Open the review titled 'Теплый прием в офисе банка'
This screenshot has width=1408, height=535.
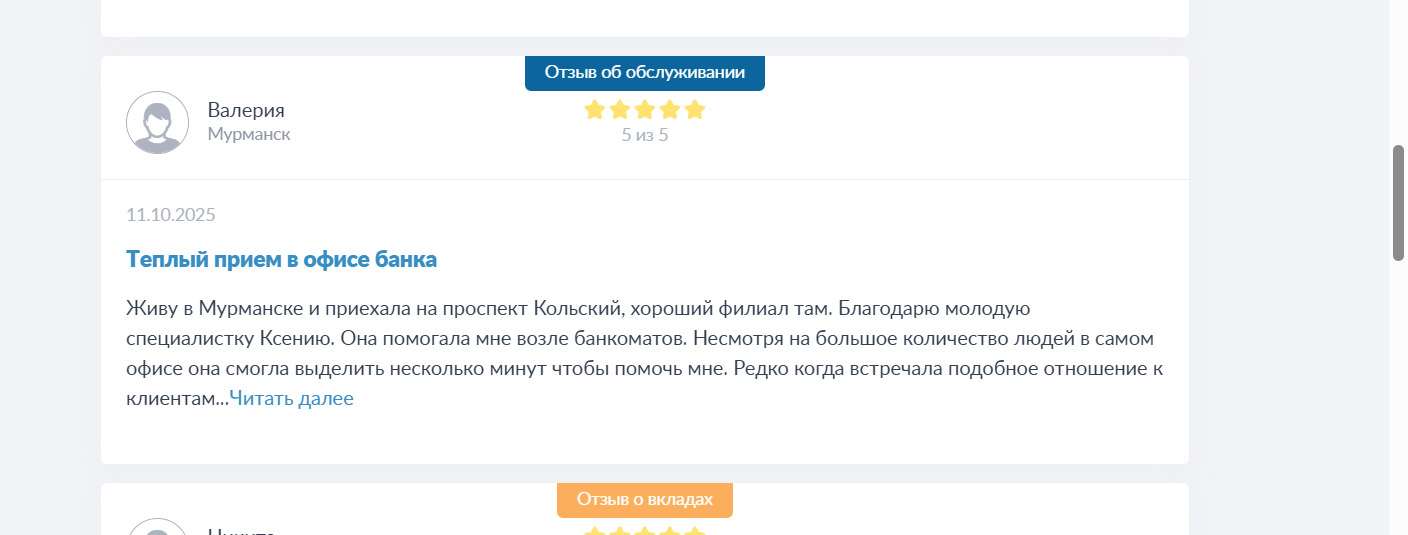(x=281, y=259)
